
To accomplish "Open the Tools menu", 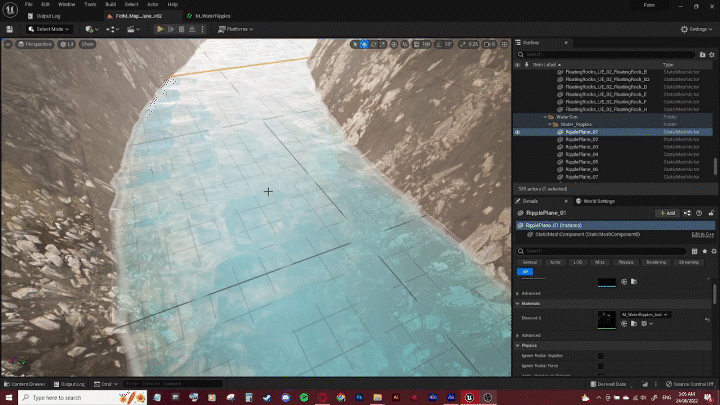I will (90, 5).
